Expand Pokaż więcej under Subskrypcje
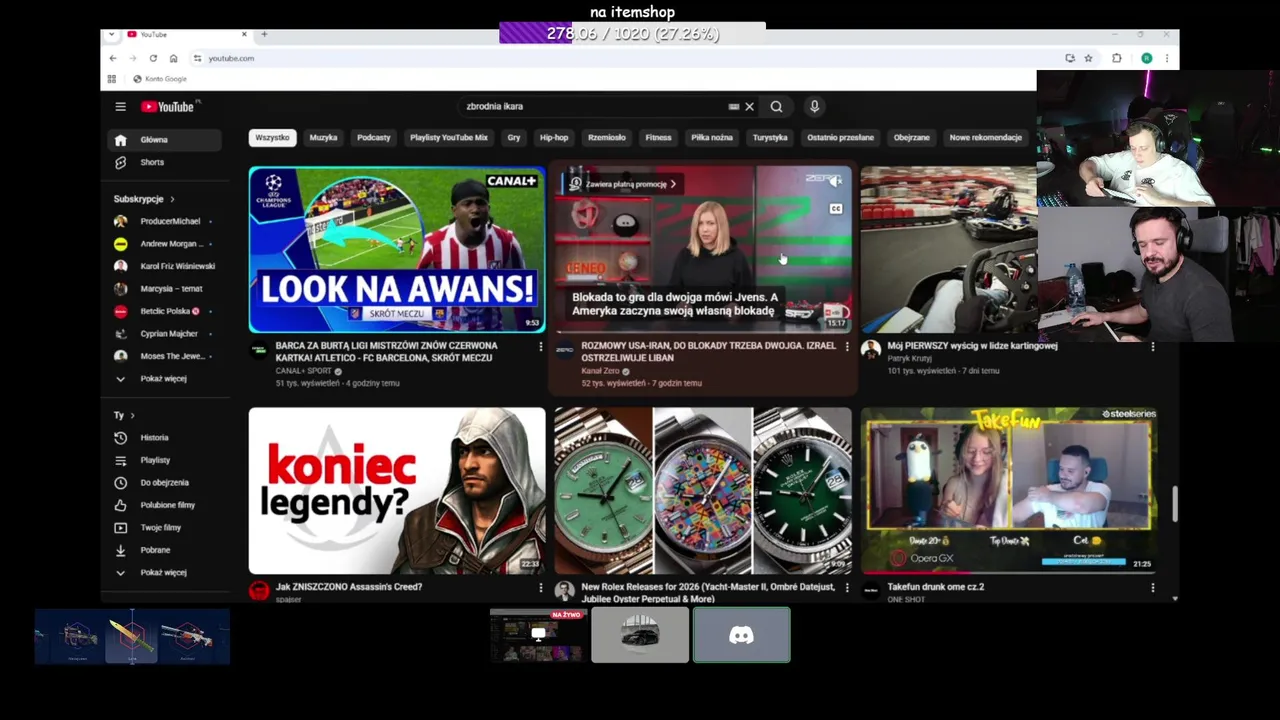Image resolution: width=1280 pixels, height=720 pixels. (x=164, y=378)
